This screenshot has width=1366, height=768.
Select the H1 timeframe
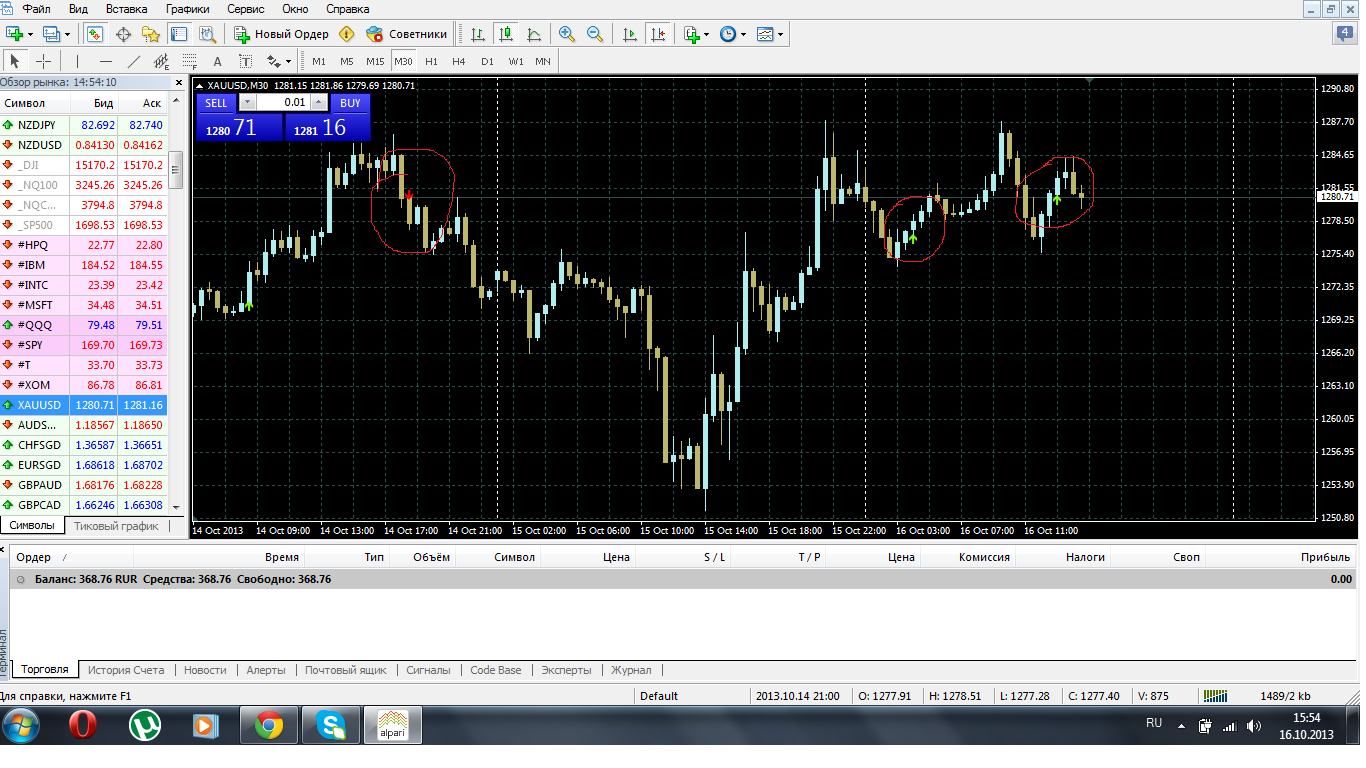pos(431,61)
